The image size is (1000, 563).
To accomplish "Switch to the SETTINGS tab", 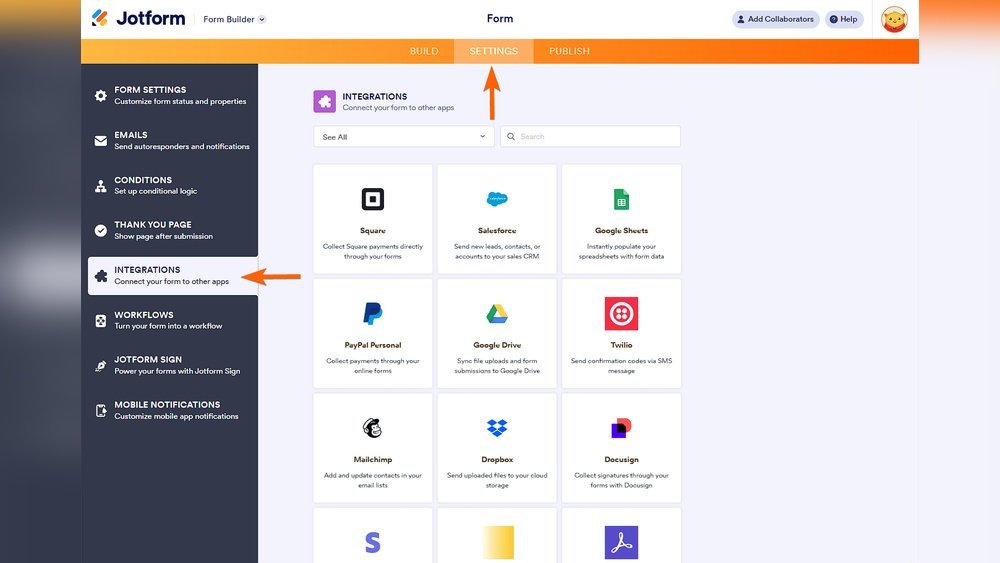I will point(494,51).
